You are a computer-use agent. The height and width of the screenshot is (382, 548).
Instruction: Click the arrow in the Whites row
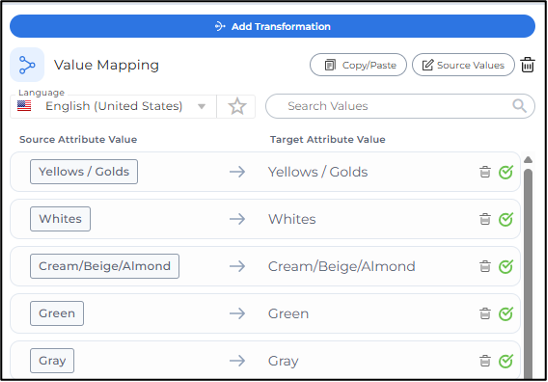coord(237,219)
